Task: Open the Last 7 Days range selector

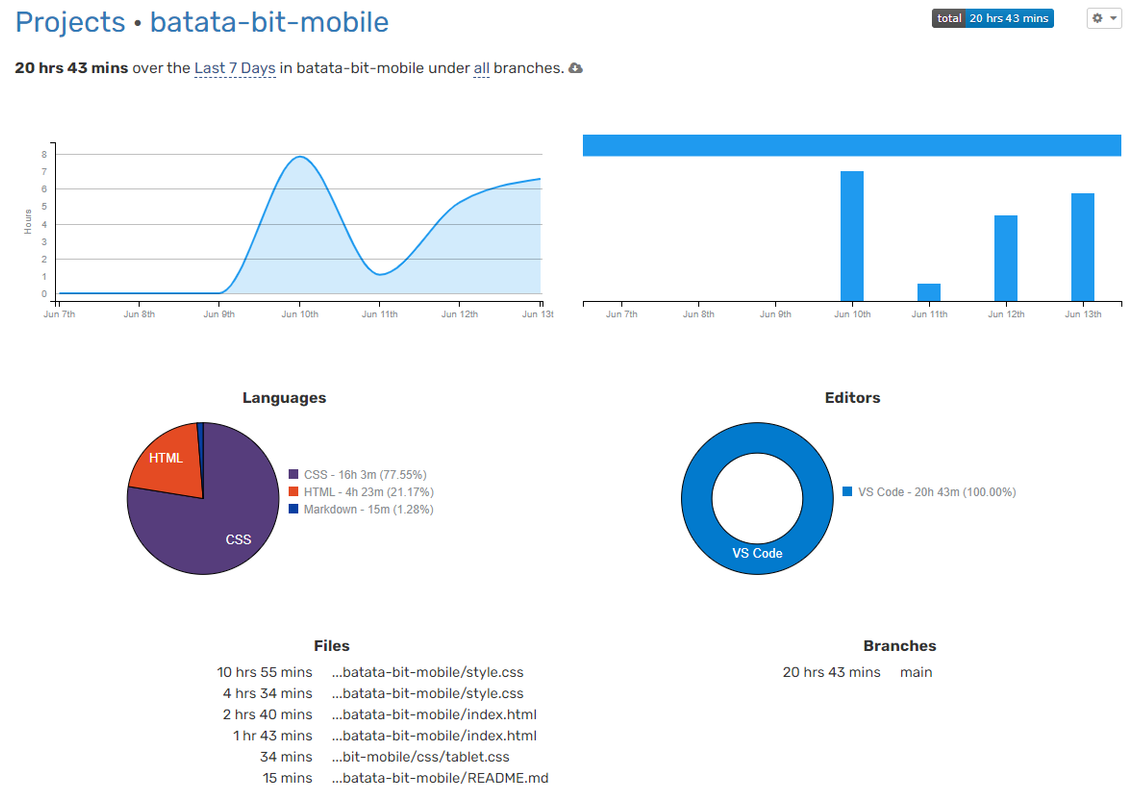Action: [x=235, y=68]
